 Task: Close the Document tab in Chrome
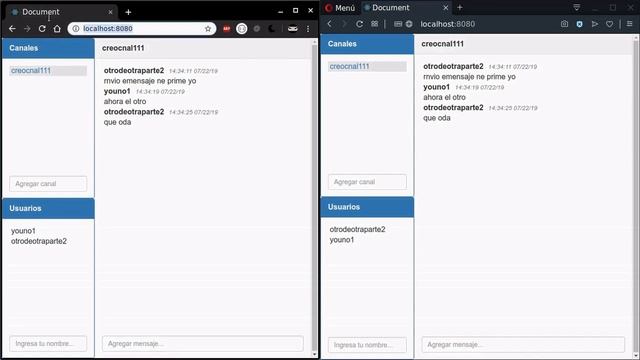click(110, 12)
